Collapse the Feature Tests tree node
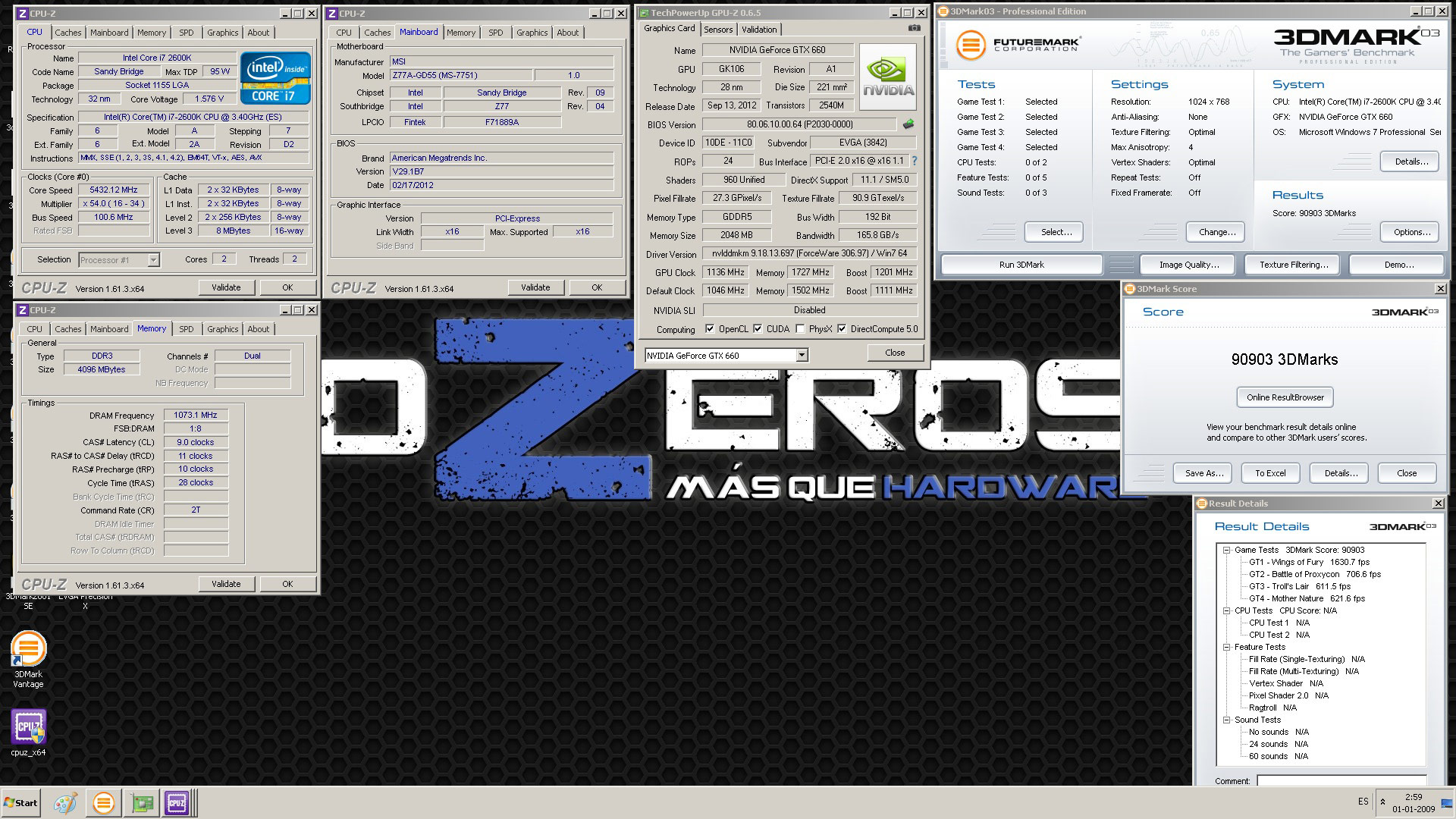The image size is (1456, 819). point(1226,647)
